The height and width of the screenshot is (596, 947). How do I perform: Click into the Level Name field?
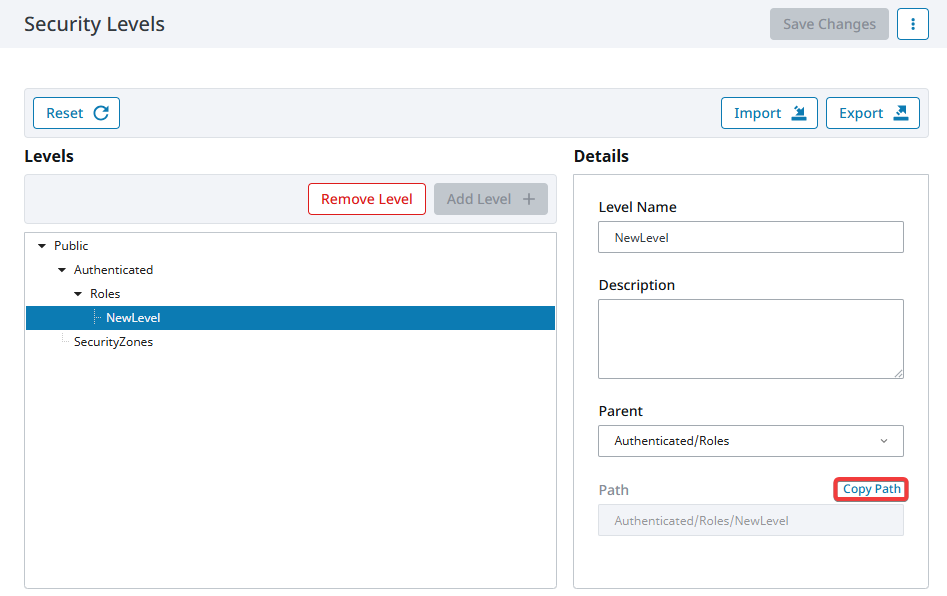point(751,237)
